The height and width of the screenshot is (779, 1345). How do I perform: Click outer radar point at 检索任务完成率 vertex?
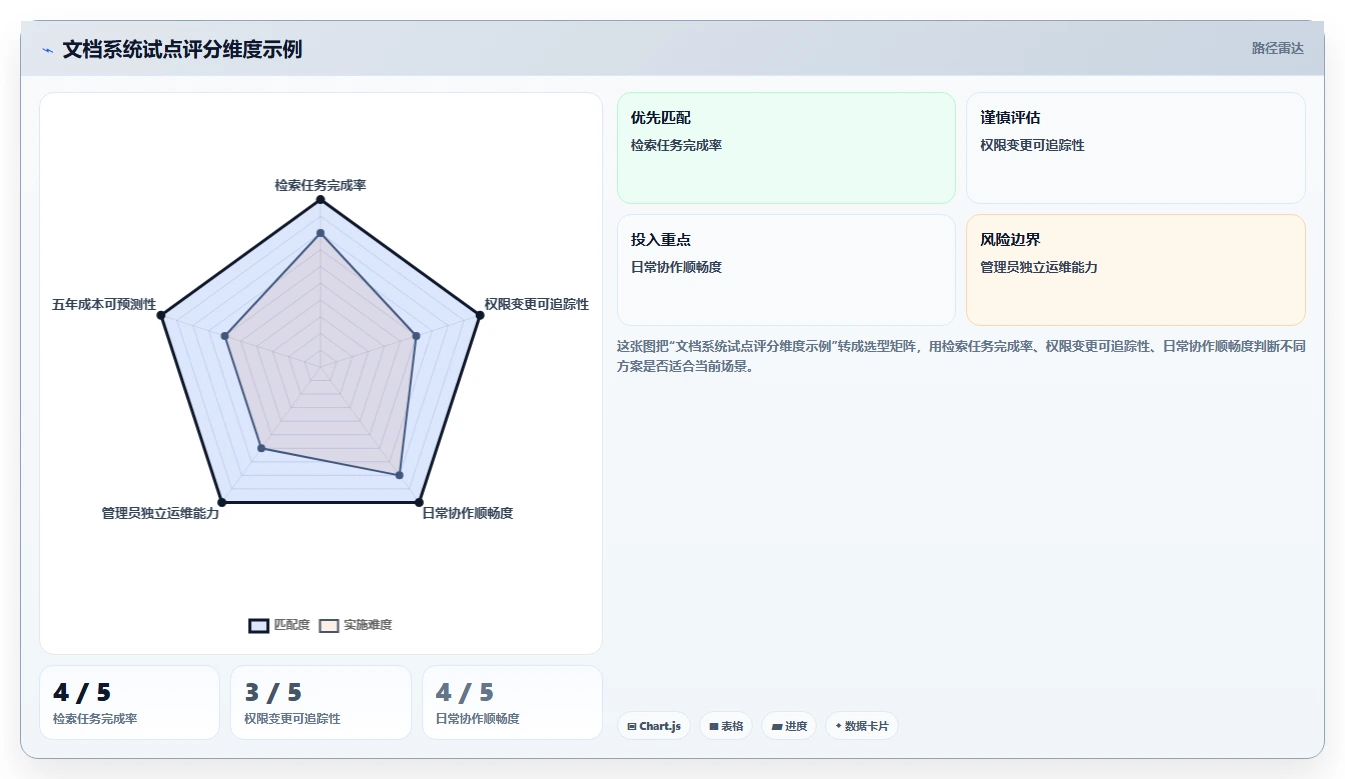320,200
